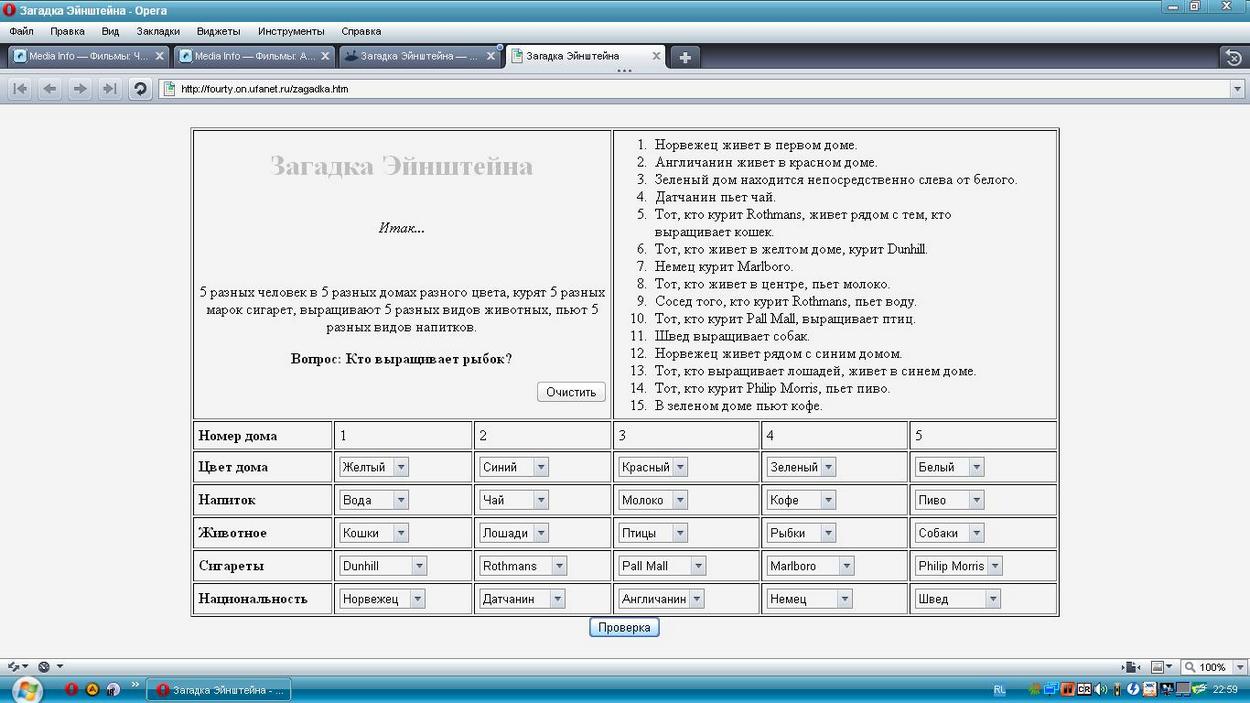Expand hidden quick launch items chevron
The width and height of the screenshot is (1250, 703).
tap(136, 686)
